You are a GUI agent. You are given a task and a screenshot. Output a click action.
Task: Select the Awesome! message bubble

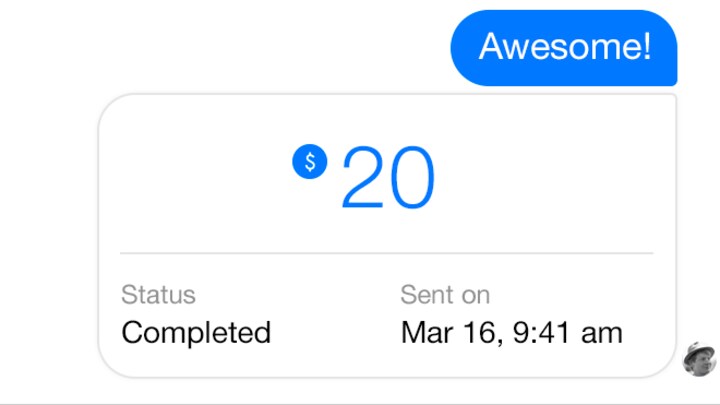[x=564, y=48]
